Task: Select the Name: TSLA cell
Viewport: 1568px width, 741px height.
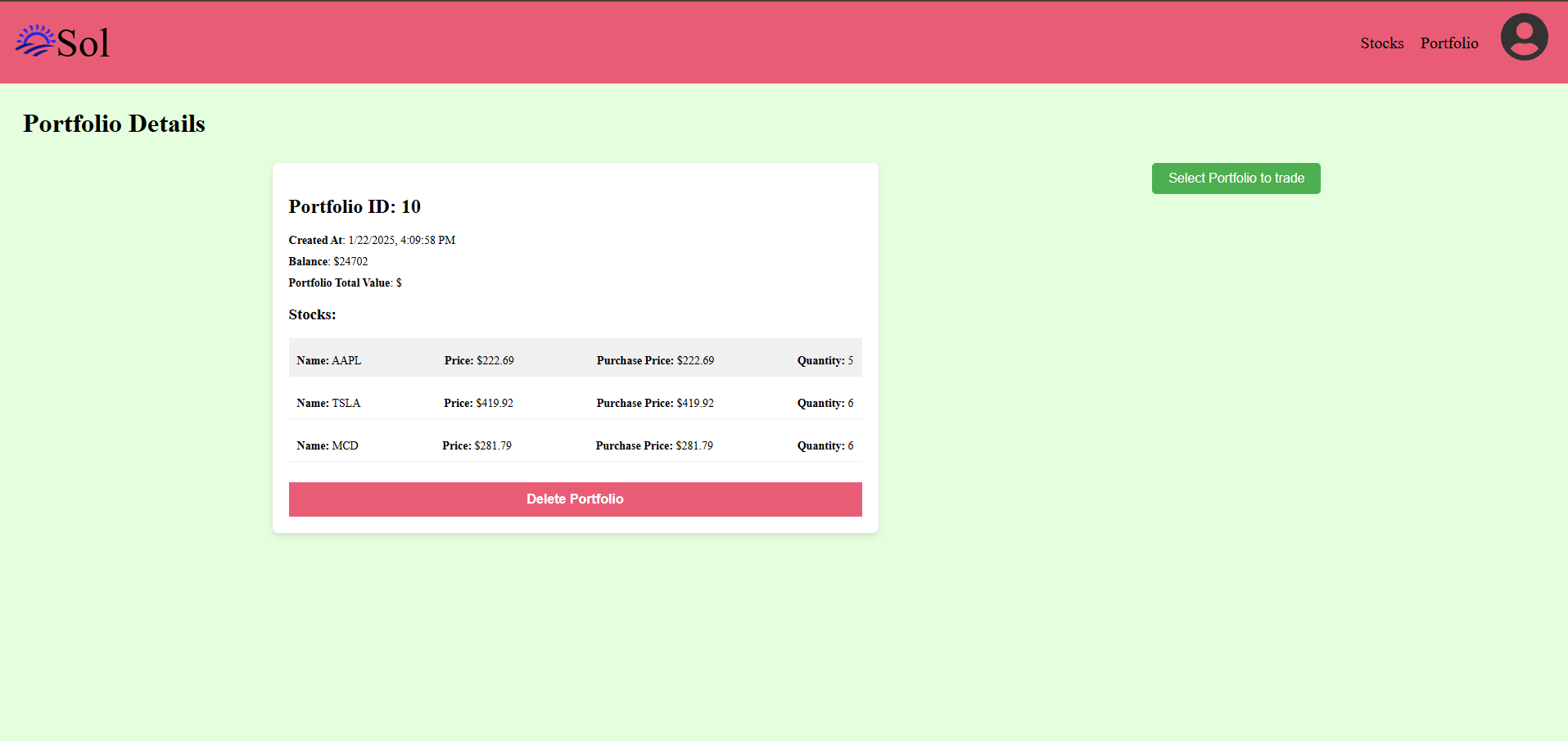Action: 328,403
